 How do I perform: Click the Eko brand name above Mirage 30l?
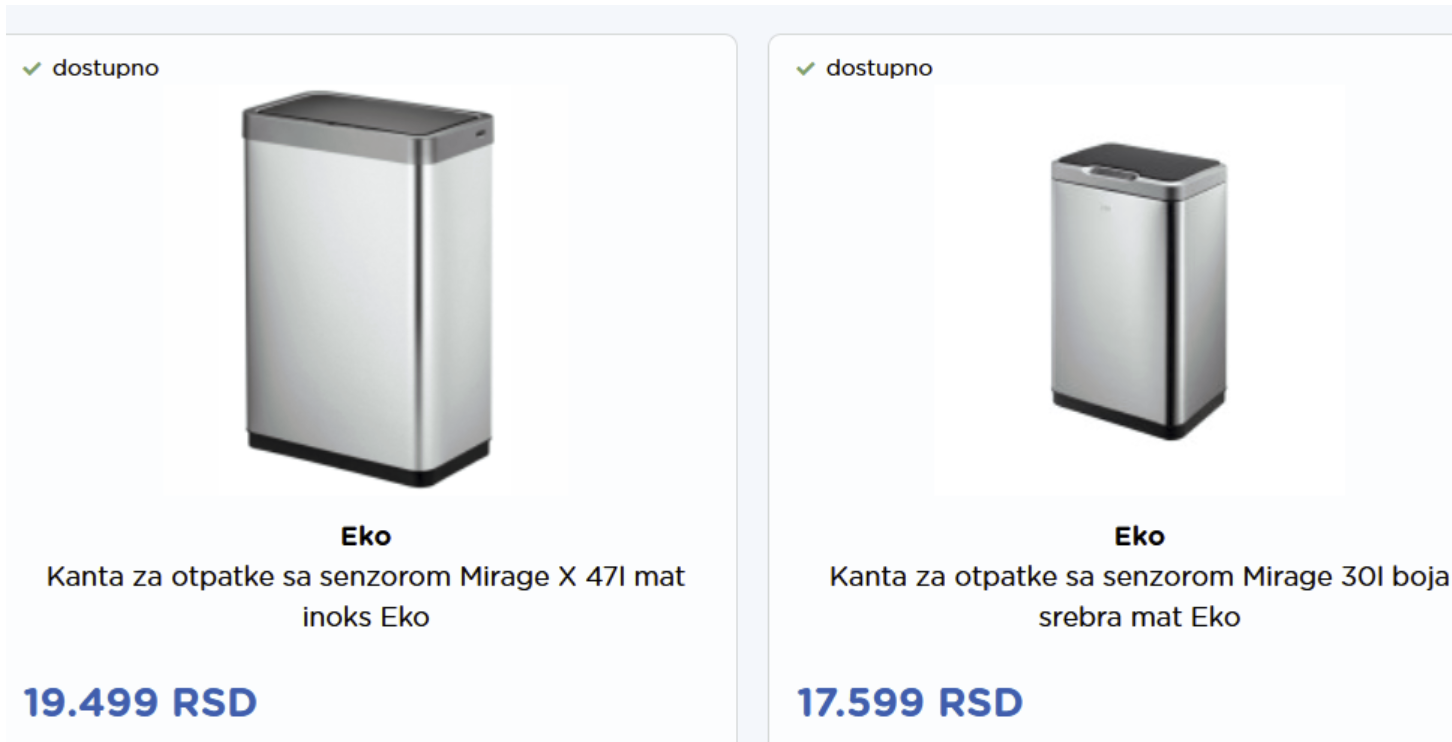coord(1139,536)
